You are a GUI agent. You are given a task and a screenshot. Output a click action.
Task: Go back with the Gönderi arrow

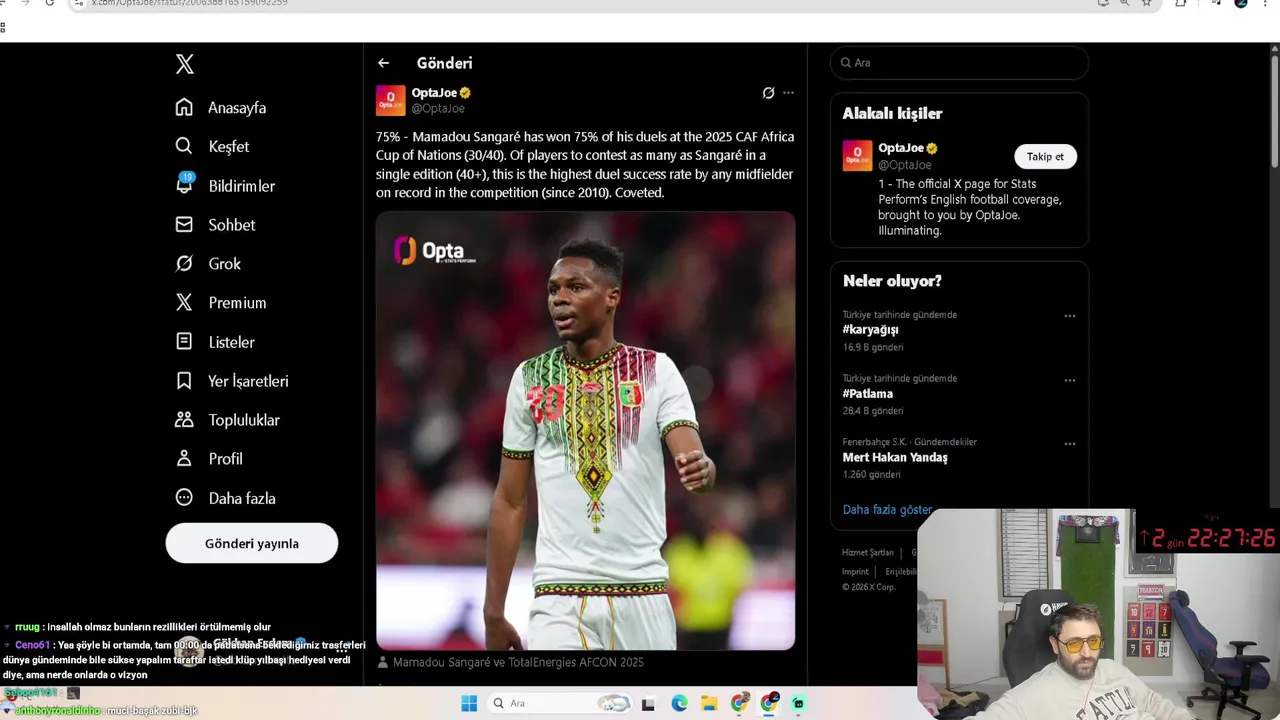tap(383, 63)
